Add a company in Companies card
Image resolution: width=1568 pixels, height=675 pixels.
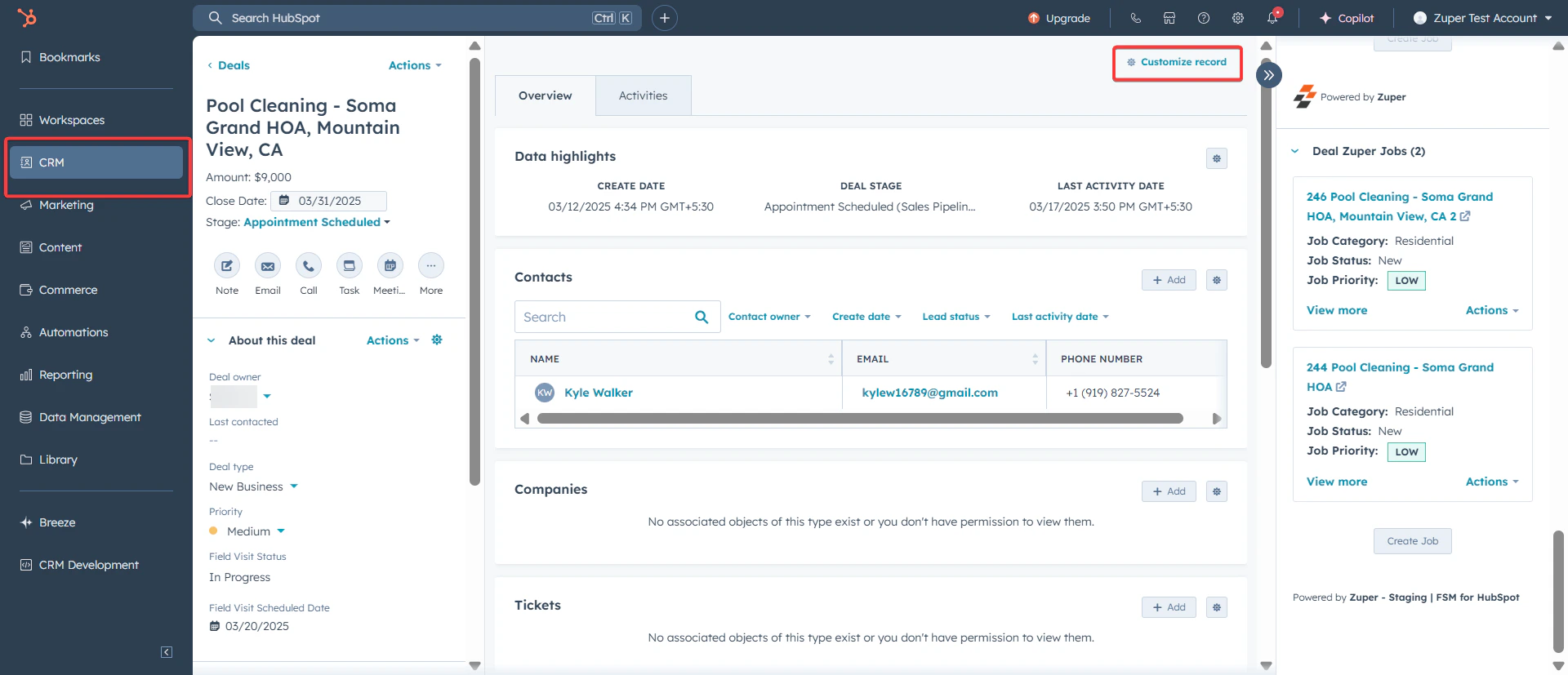(x=1169, y=491)
